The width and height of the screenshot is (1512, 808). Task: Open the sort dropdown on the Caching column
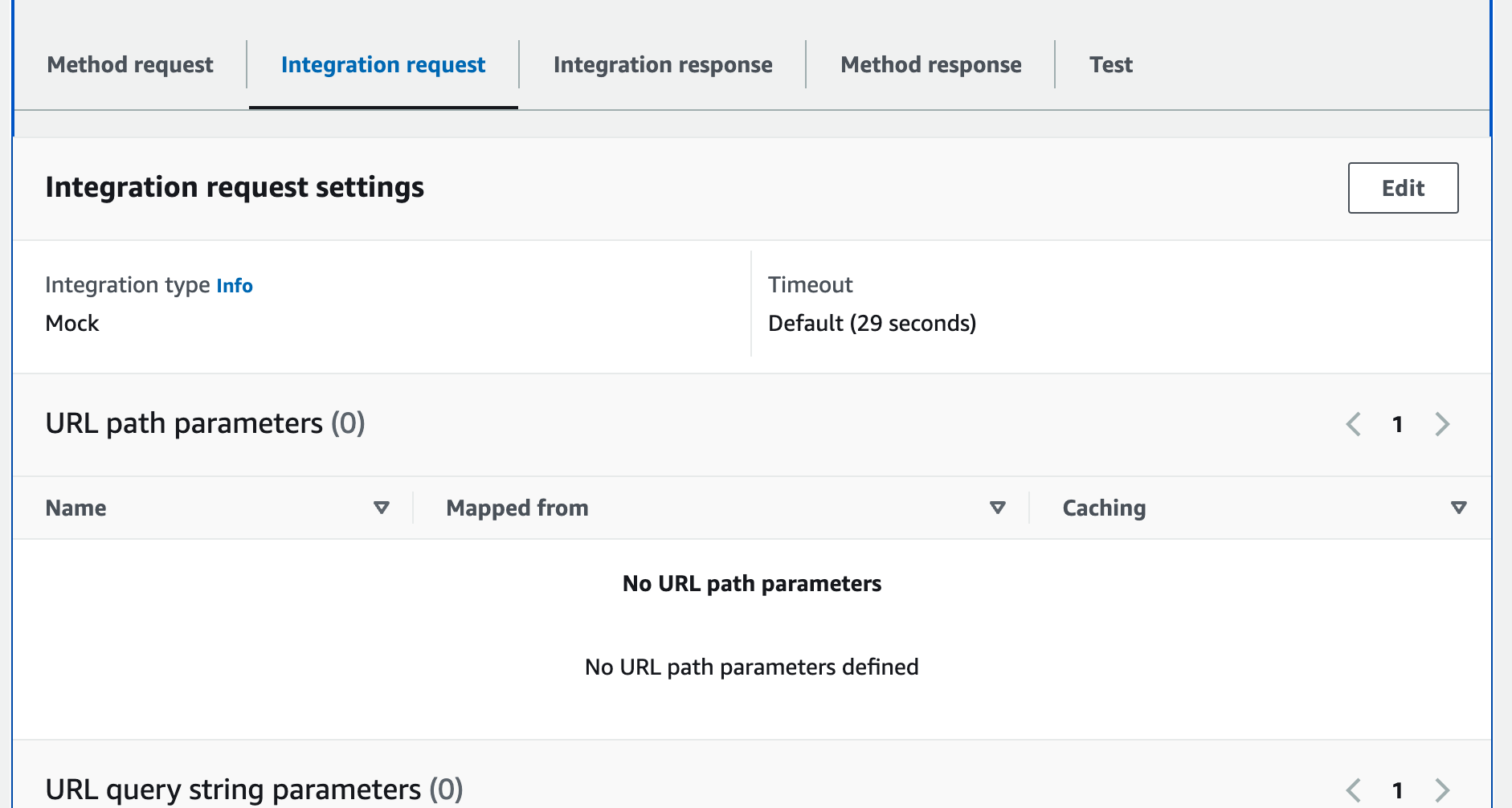point(1458,508)
